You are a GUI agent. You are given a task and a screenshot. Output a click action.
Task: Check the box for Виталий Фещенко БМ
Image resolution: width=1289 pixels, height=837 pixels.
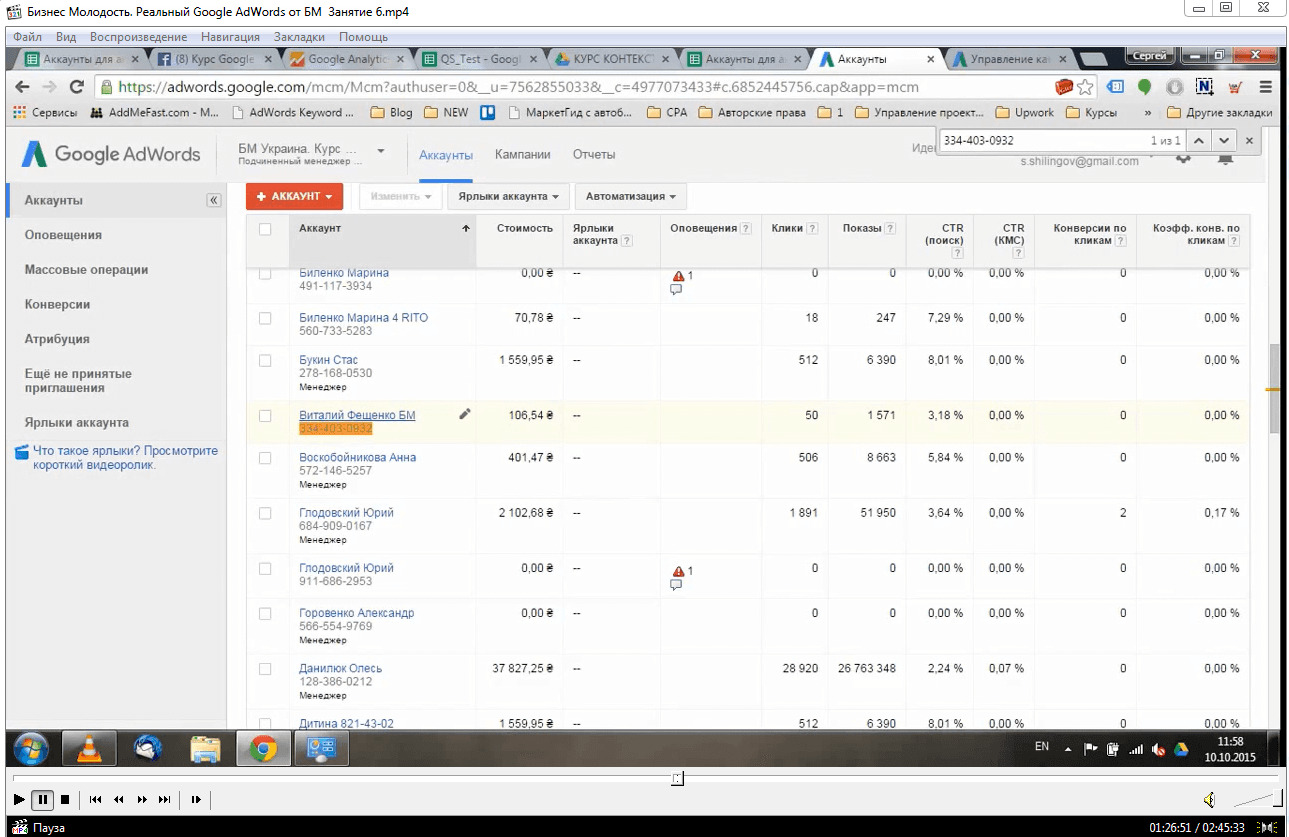pos(265,415)
